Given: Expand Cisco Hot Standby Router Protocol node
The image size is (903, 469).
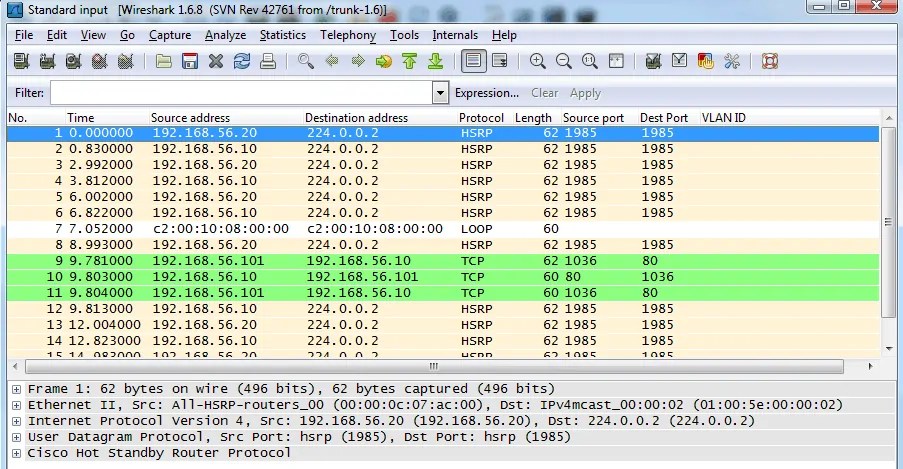Looking at the screenshot, I should 17,453.
